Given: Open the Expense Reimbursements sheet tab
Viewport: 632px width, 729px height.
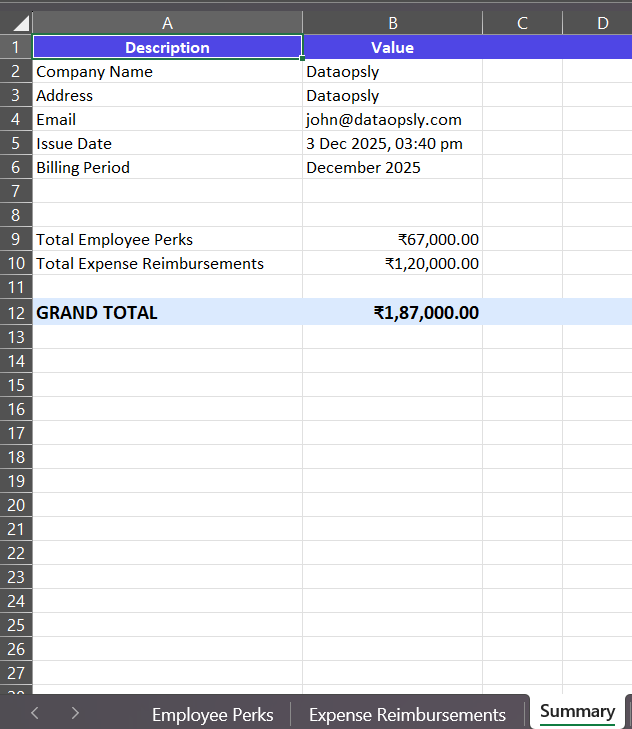Looking at the screenshot, I should click(407, 714).
